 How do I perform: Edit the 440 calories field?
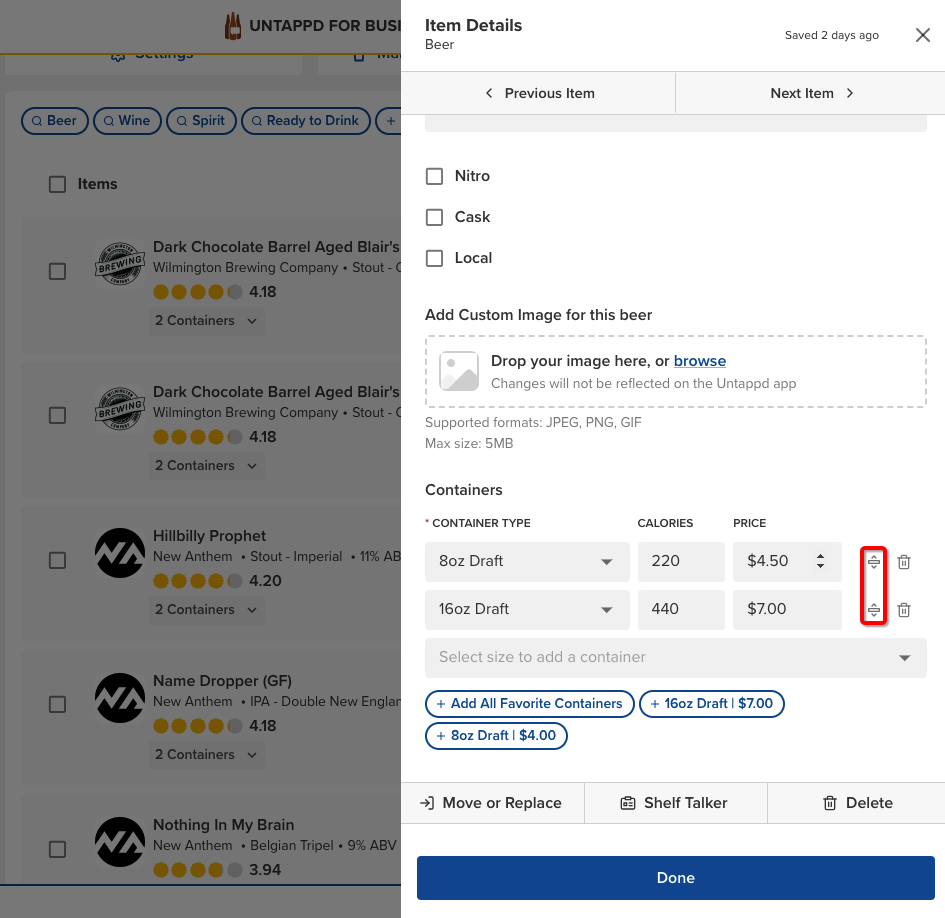click(681, 609)
